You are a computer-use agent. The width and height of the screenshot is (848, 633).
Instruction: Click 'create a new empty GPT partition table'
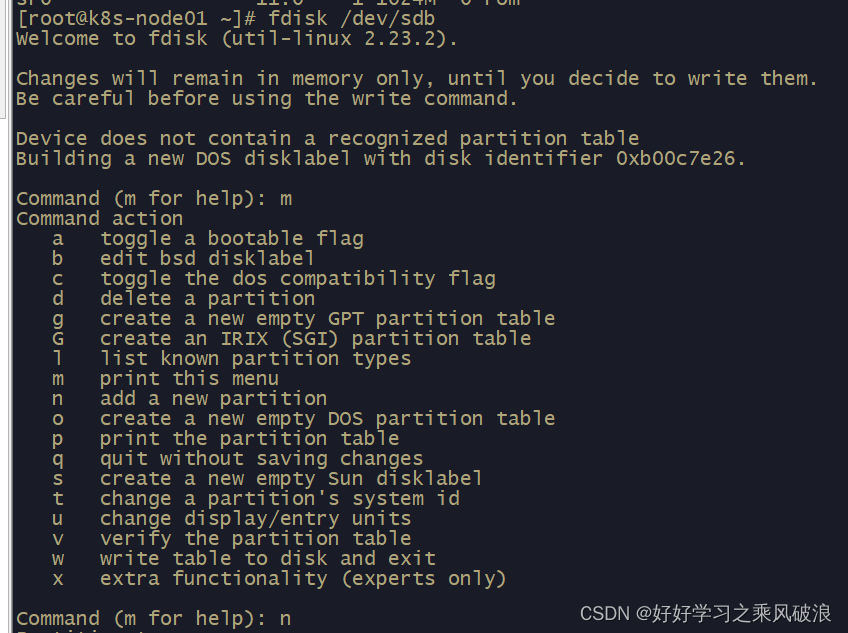pos(303,319)
